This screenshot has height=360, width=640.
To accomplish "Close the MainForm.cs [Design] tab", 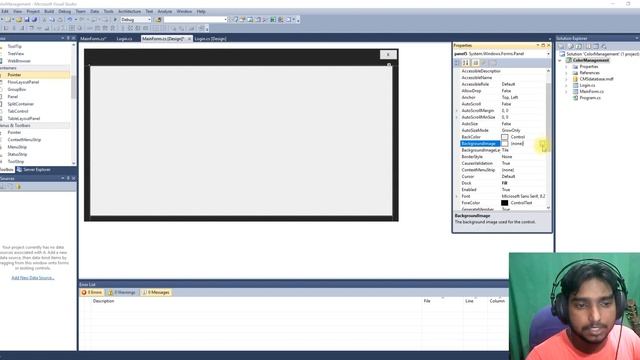I will (189, 39).
